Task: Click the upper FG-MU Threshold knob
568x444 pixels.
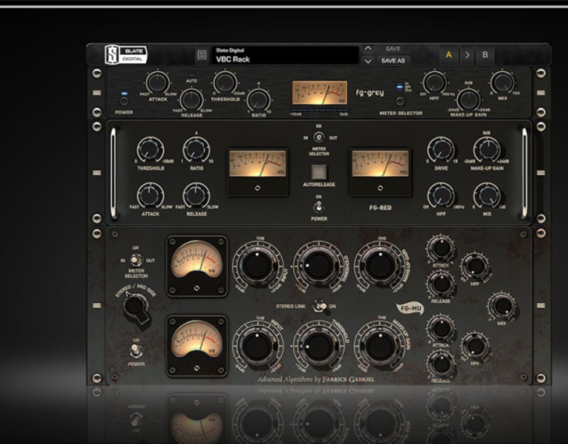Action: point(319,265)
